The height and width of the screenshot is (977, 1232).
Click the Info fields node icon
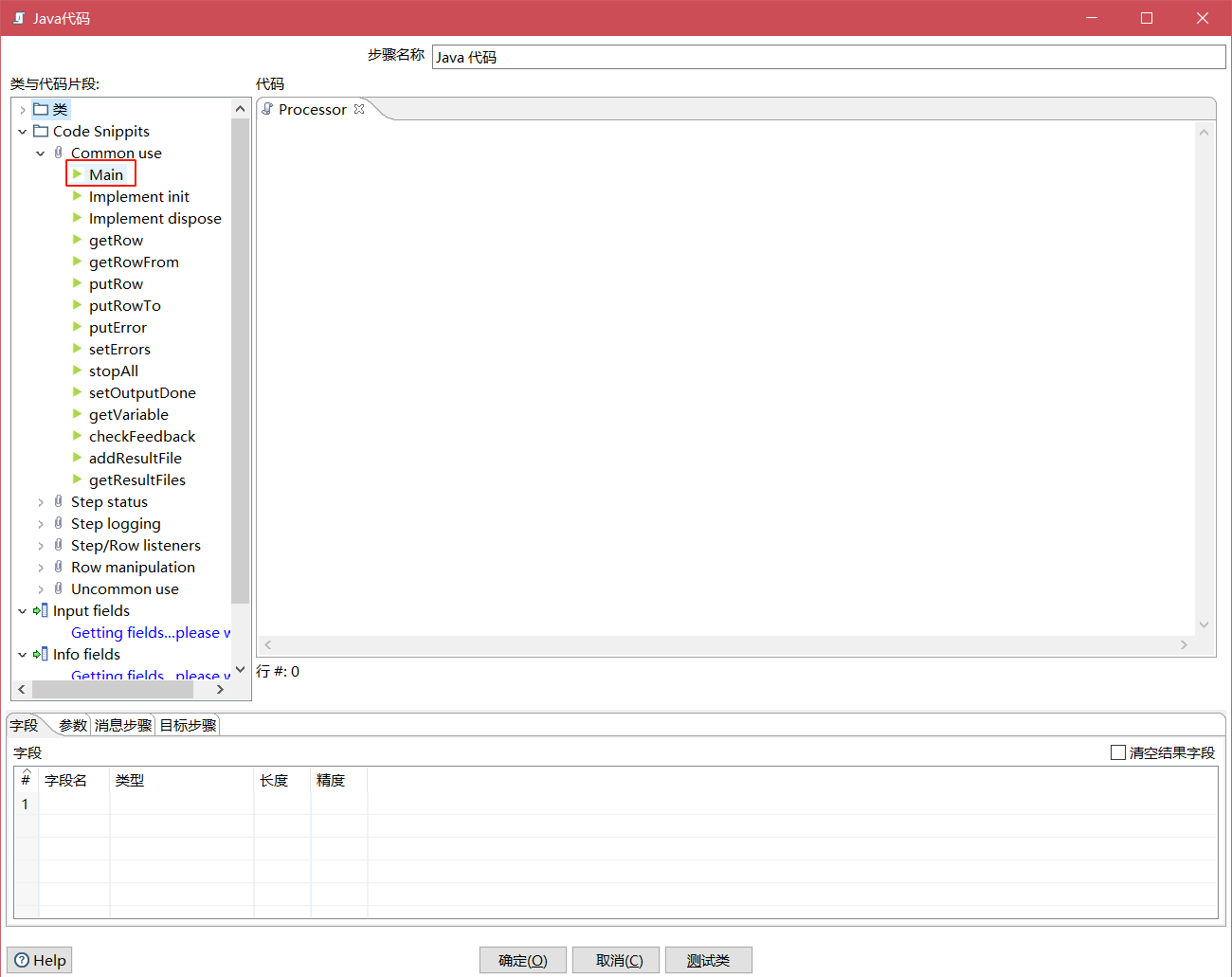pos(41,654)
